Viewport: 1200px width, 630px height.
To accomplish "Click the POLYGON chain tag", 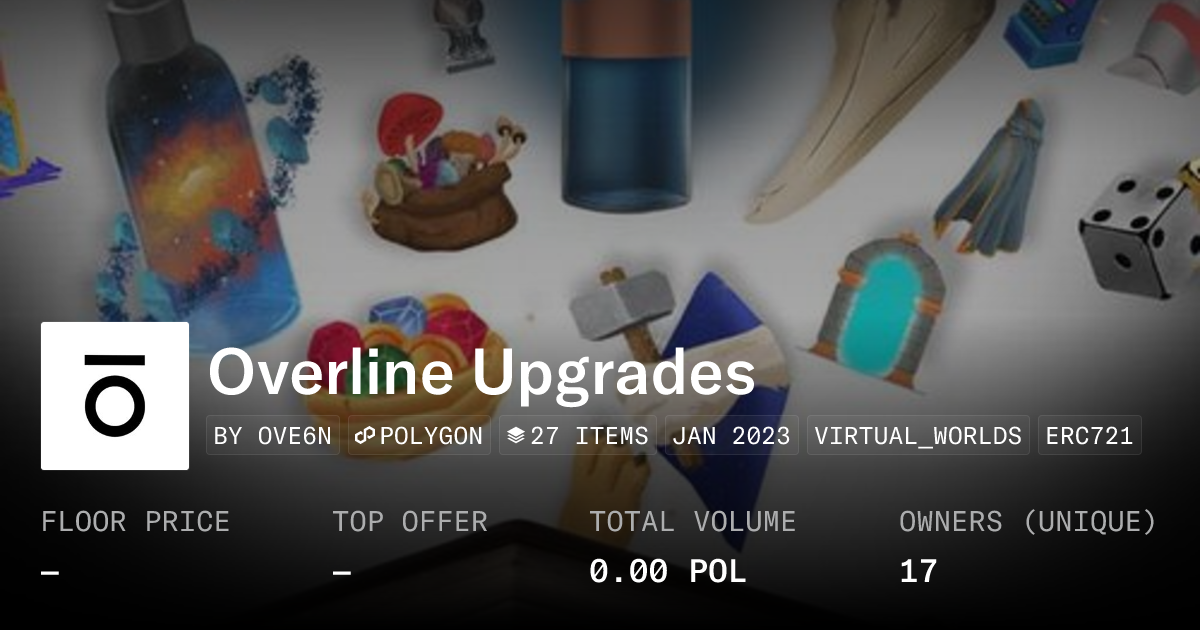I will [x=420, y=436].
